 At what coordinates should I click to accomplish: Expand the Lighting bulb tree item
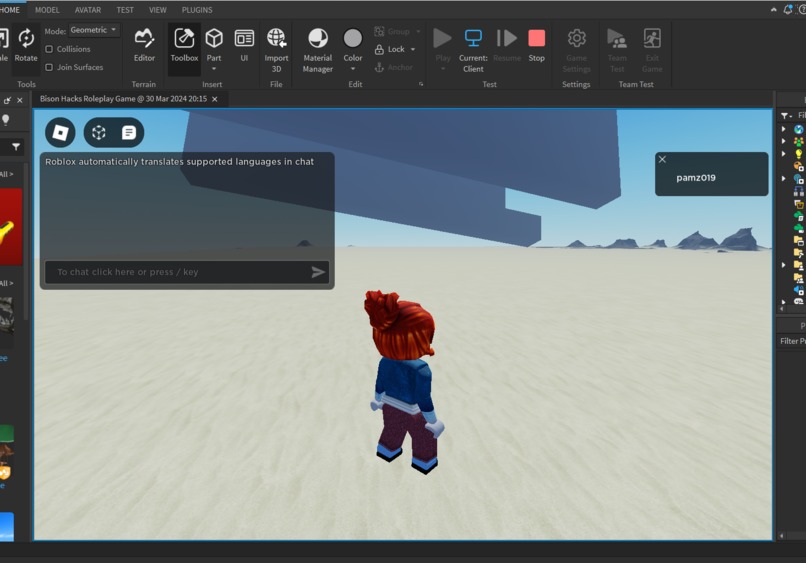[783, 153]
